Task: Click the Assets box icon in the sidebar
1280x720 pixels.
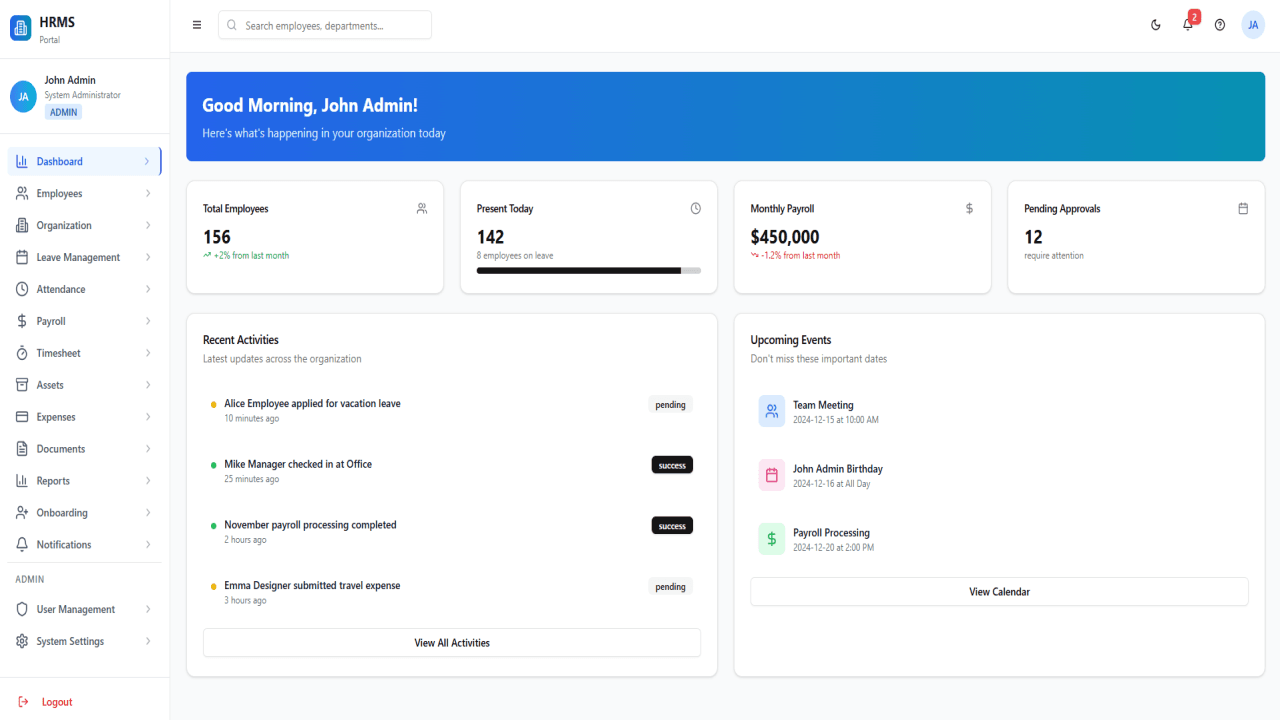Action: point(22,385)
